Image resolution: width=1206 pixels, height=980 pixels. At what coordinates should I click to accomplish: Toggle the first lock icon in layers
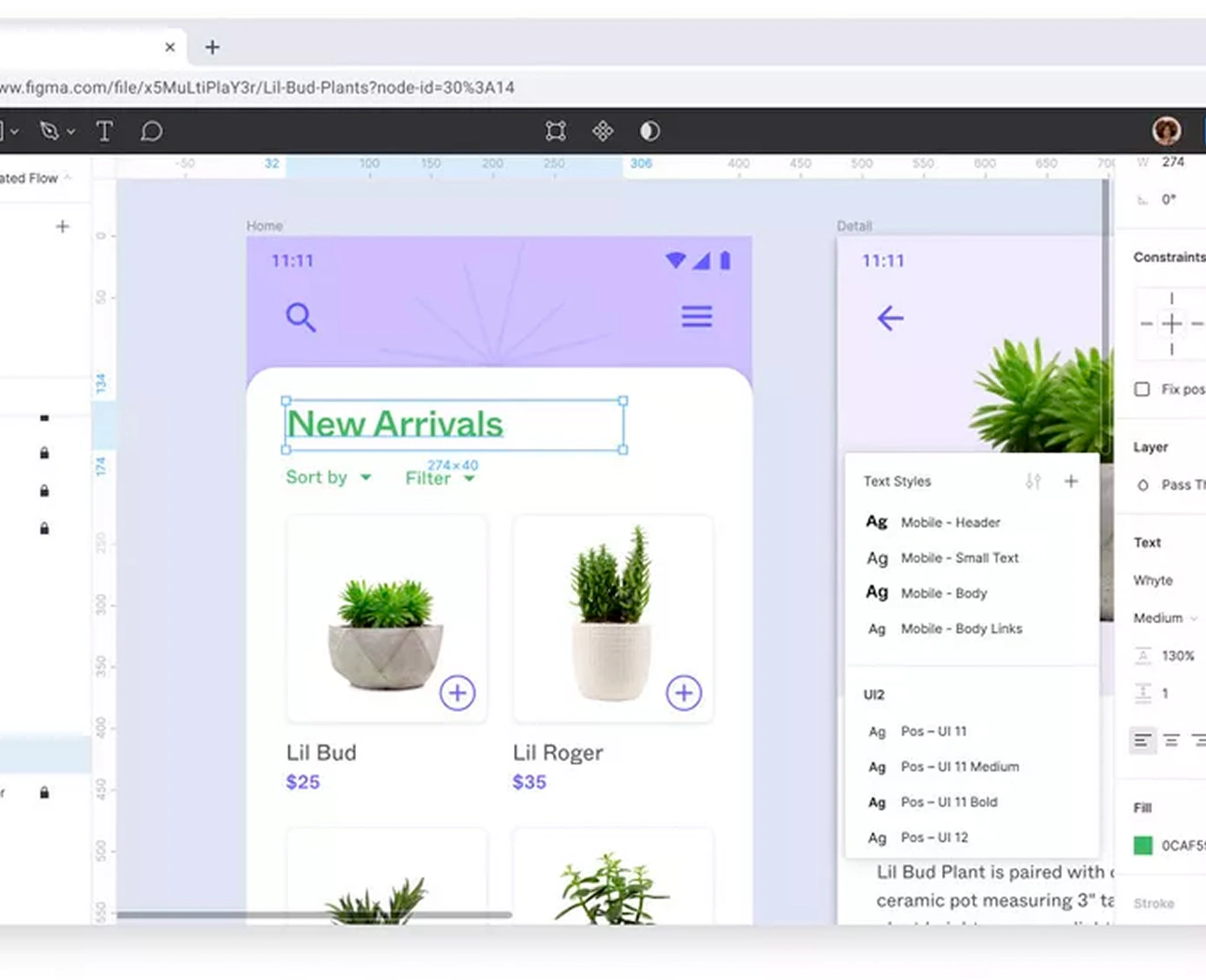tap(44, 453)
